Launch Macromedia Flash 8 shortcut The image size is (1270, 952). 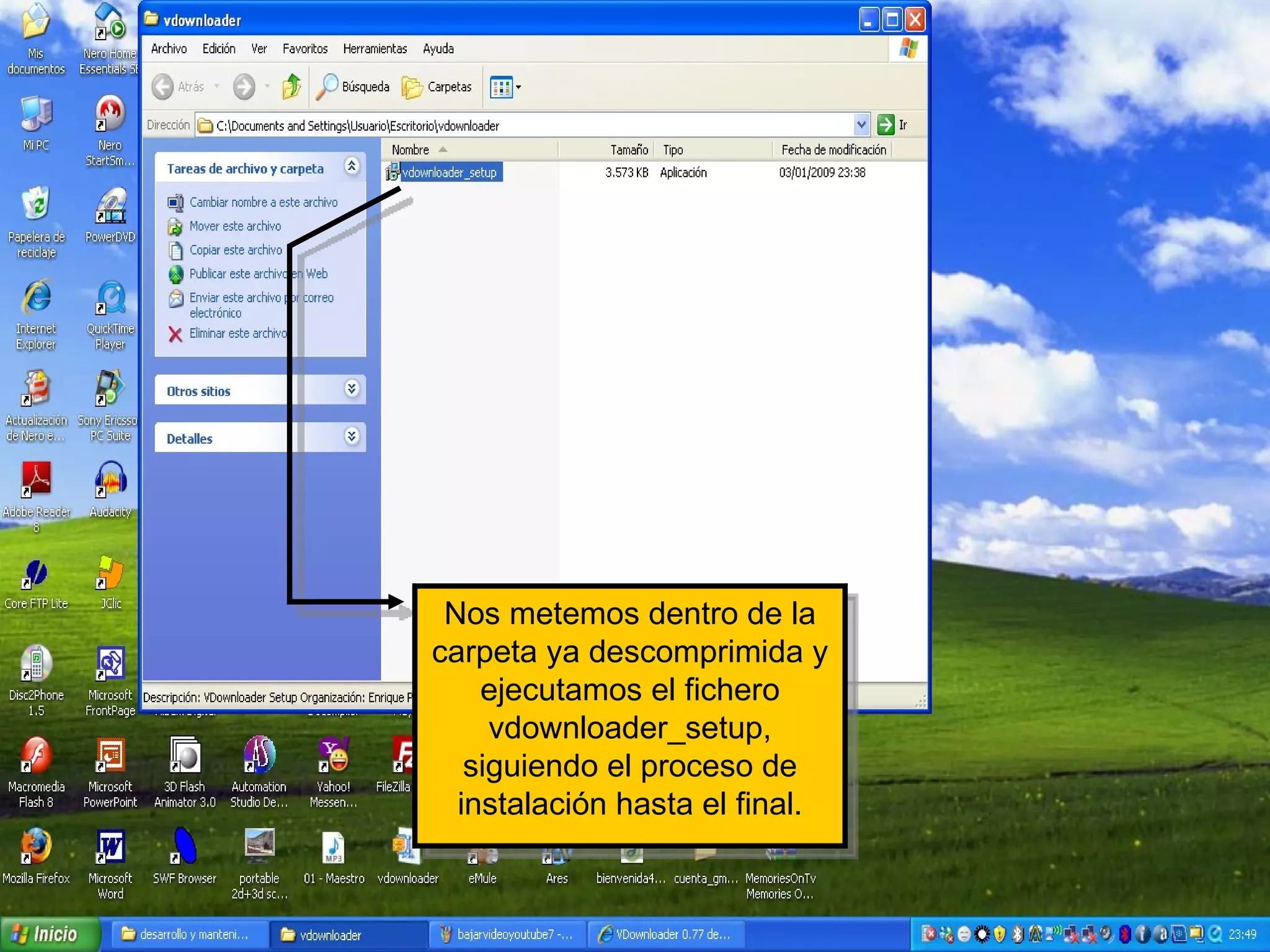coord(36,772)
